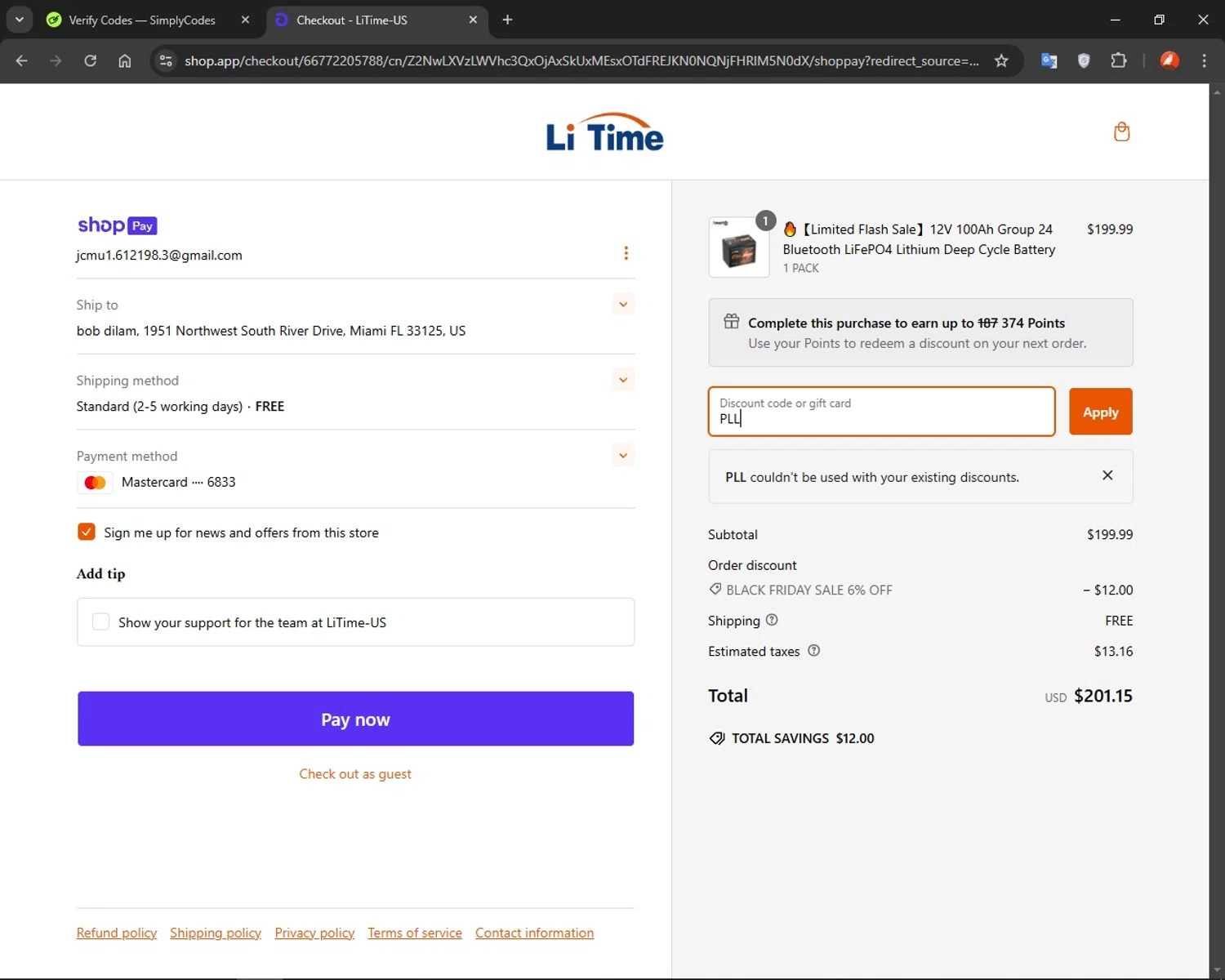The width and height of the screenshot is (1225, 980).
Task: Expand the Ship to section
Action: click(623, 305)
